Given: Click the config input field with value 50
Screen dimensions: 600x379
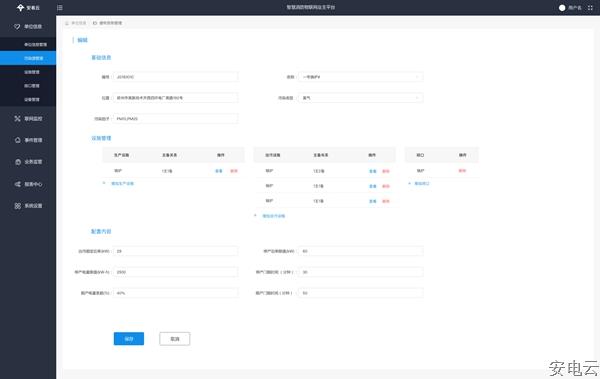Looking at the screenshot, I should pos(360,293).
